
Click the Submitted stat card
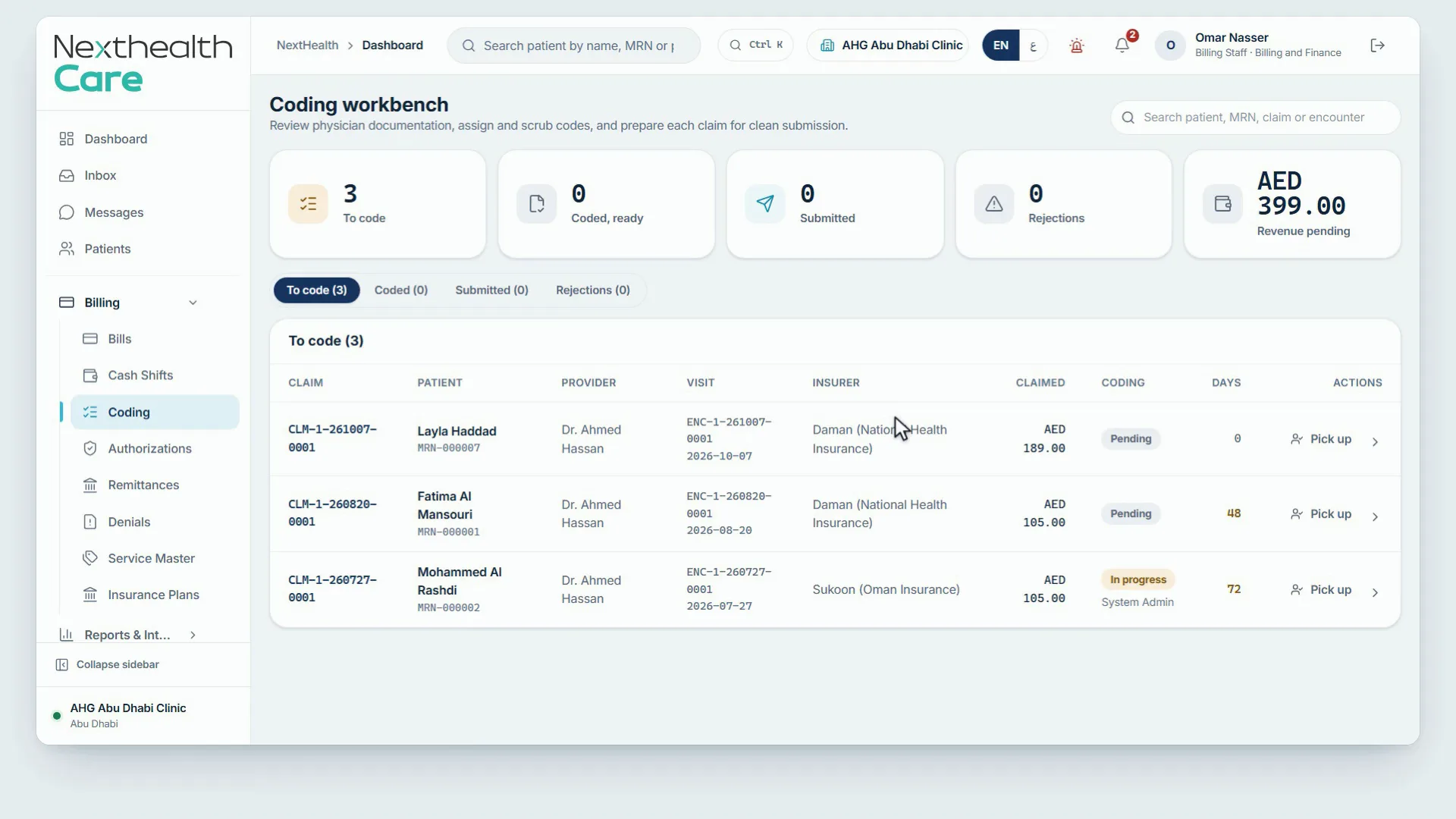tap(835, 204)
